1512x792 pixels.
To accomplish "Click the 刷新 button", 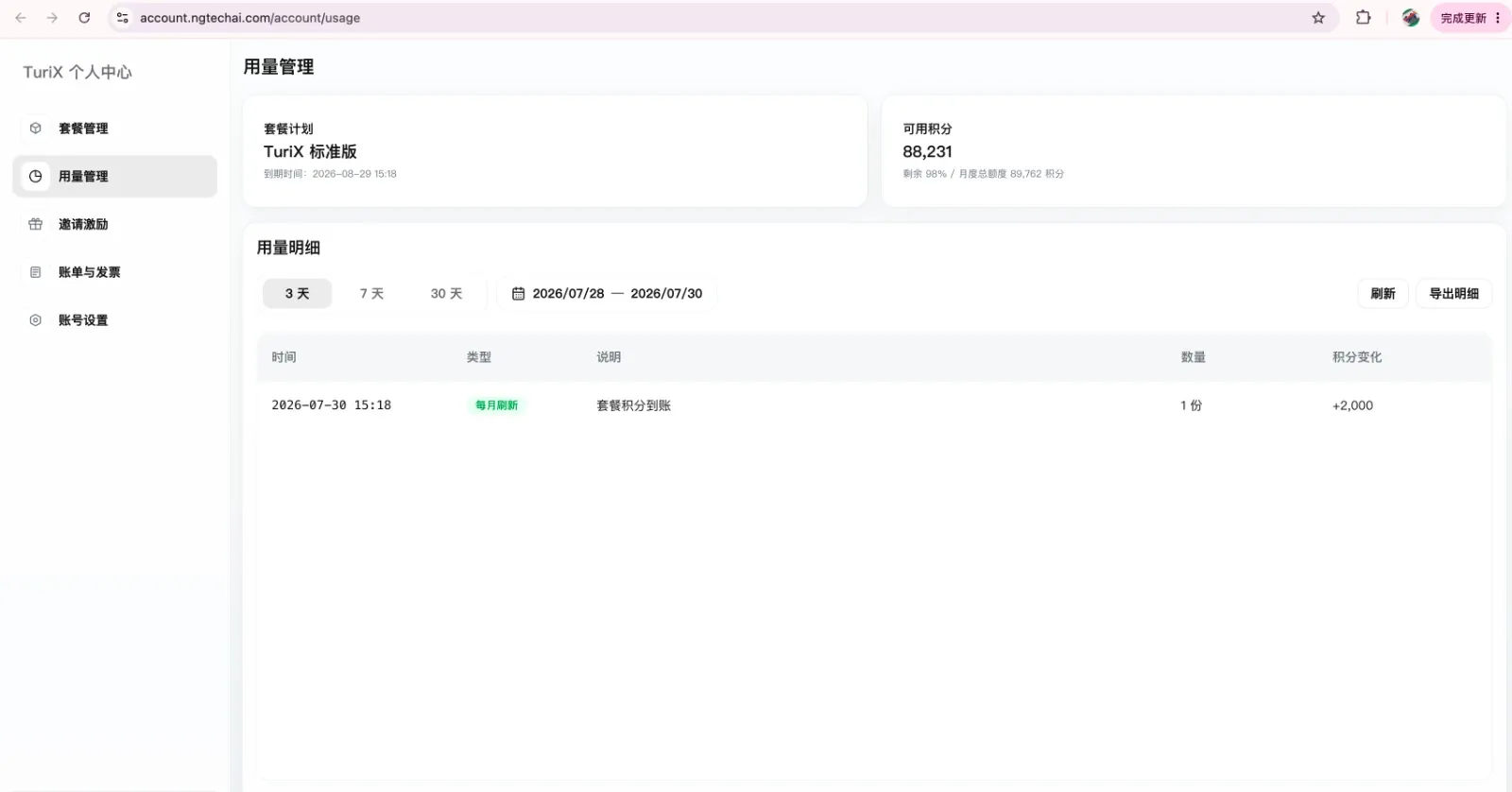I will (1383, 294).
